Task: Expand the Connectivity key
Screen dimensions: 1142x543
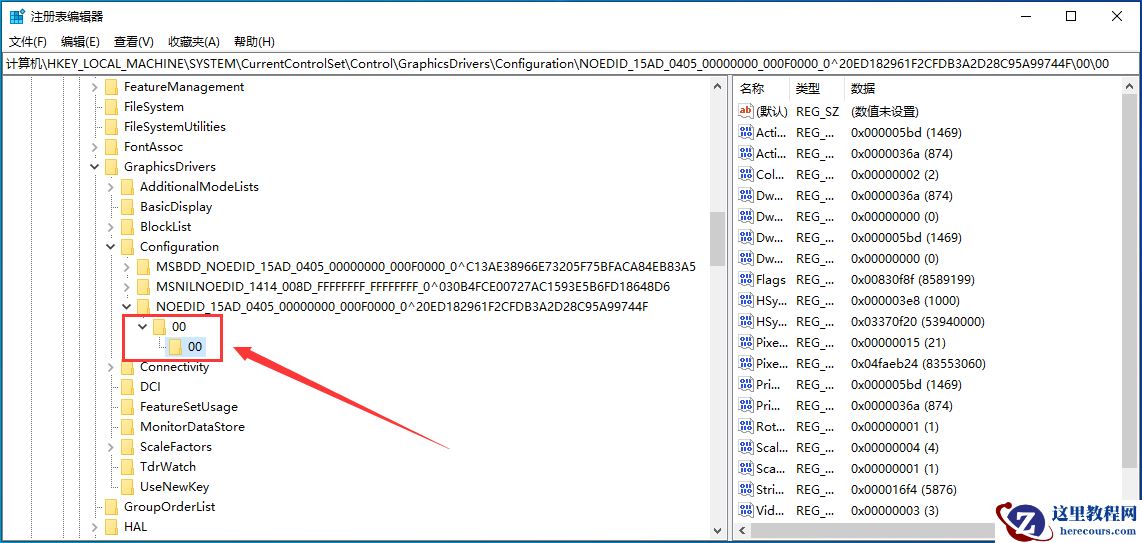Action: [x=111, y=367]
